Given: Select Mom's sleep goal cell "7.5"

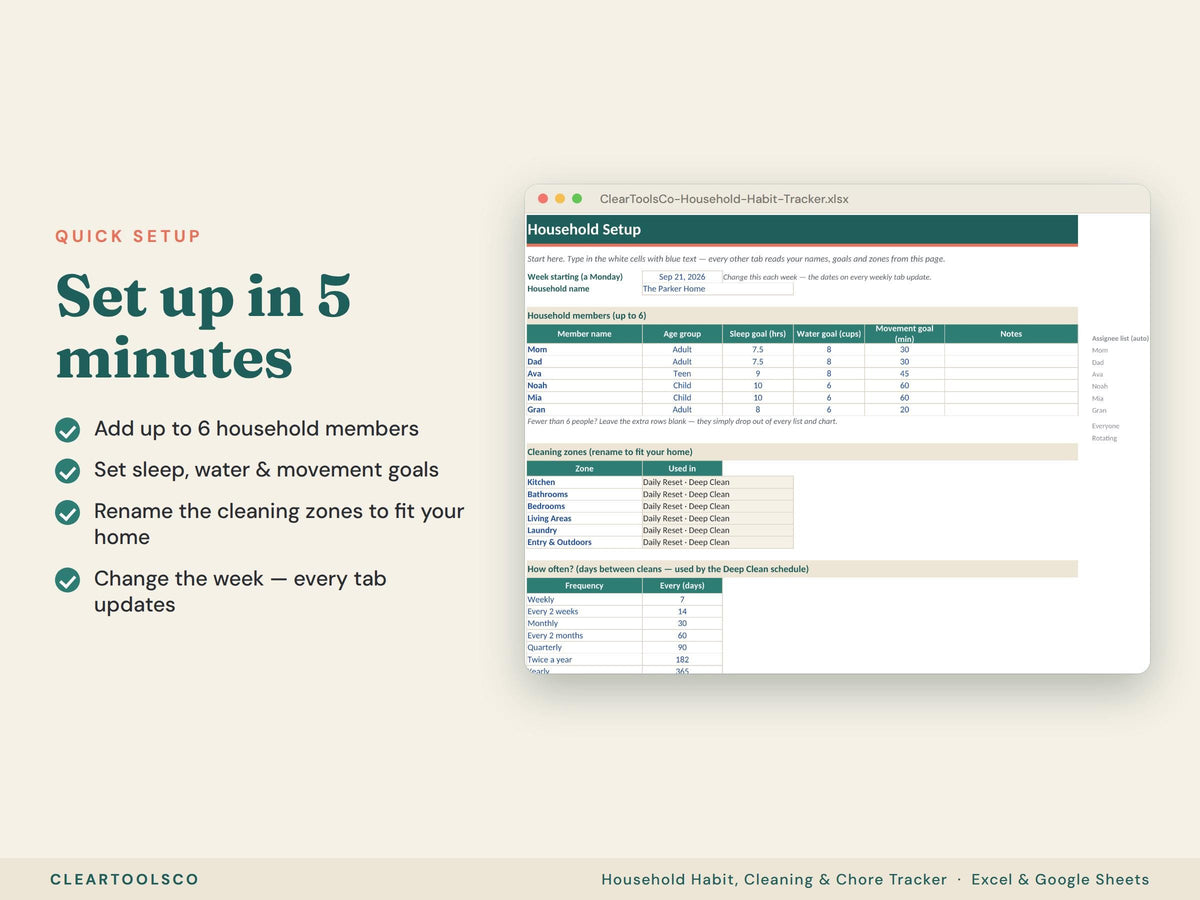Looking at the screenshot, I should (758, 350).
